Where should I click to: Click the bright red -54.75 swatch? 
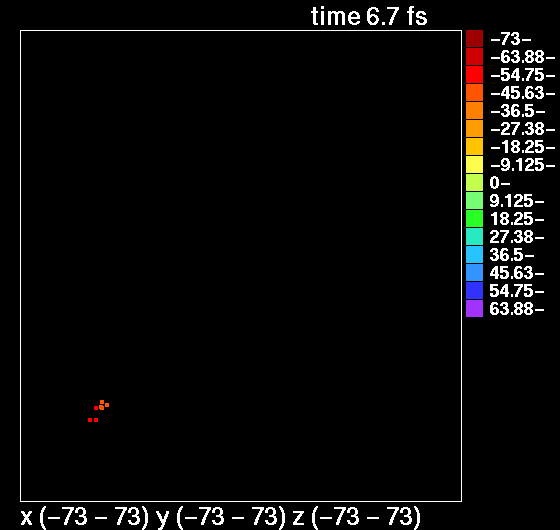pyautogui.click(x=474, y=75)
